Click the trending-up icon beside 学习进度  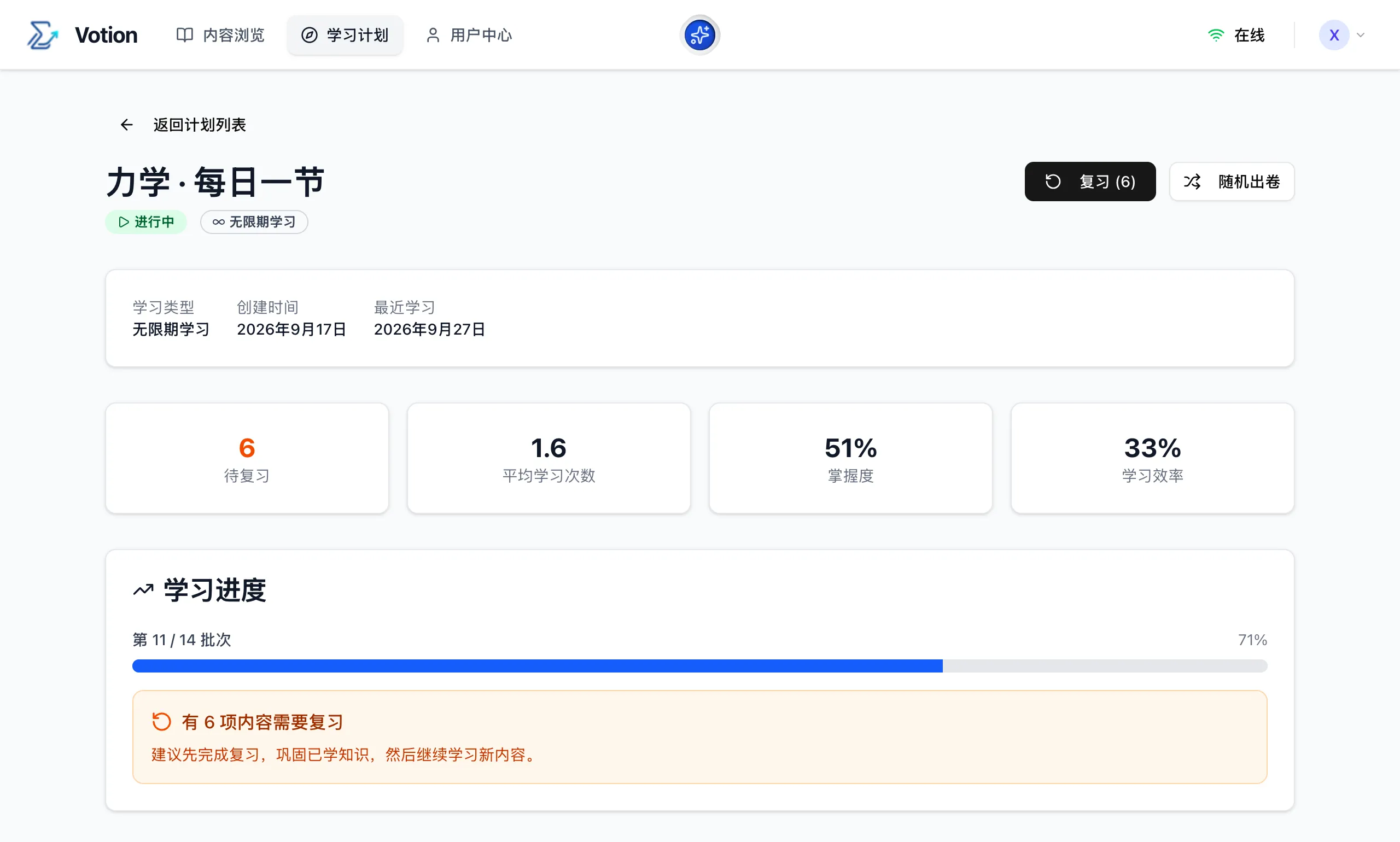pyautogui.click(x=144, y=590)
